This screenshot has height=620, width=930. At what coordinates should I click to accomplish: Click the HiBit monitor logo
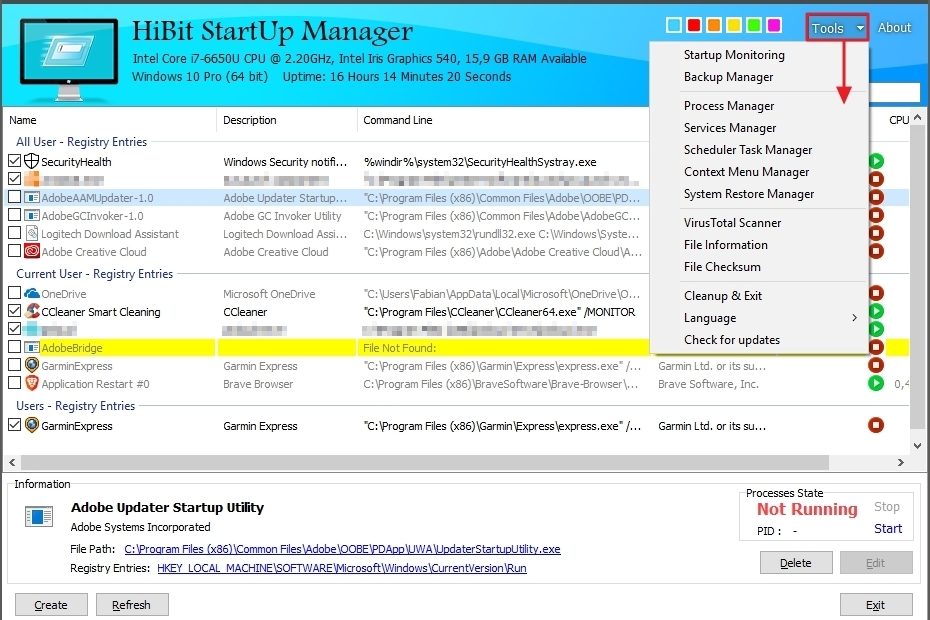[x=69, y=58]
